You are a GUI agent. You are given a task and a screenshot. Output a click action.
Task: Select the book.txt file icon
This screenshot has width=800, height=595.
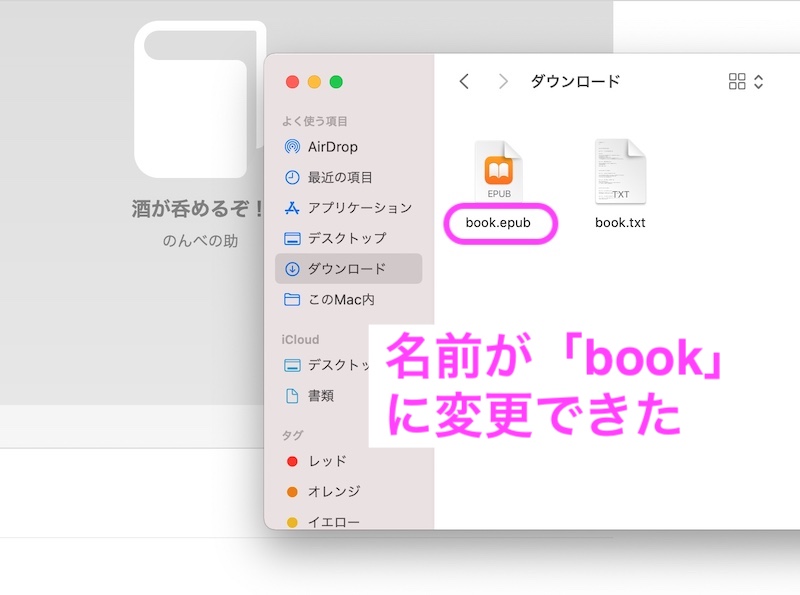coord(620,171)
